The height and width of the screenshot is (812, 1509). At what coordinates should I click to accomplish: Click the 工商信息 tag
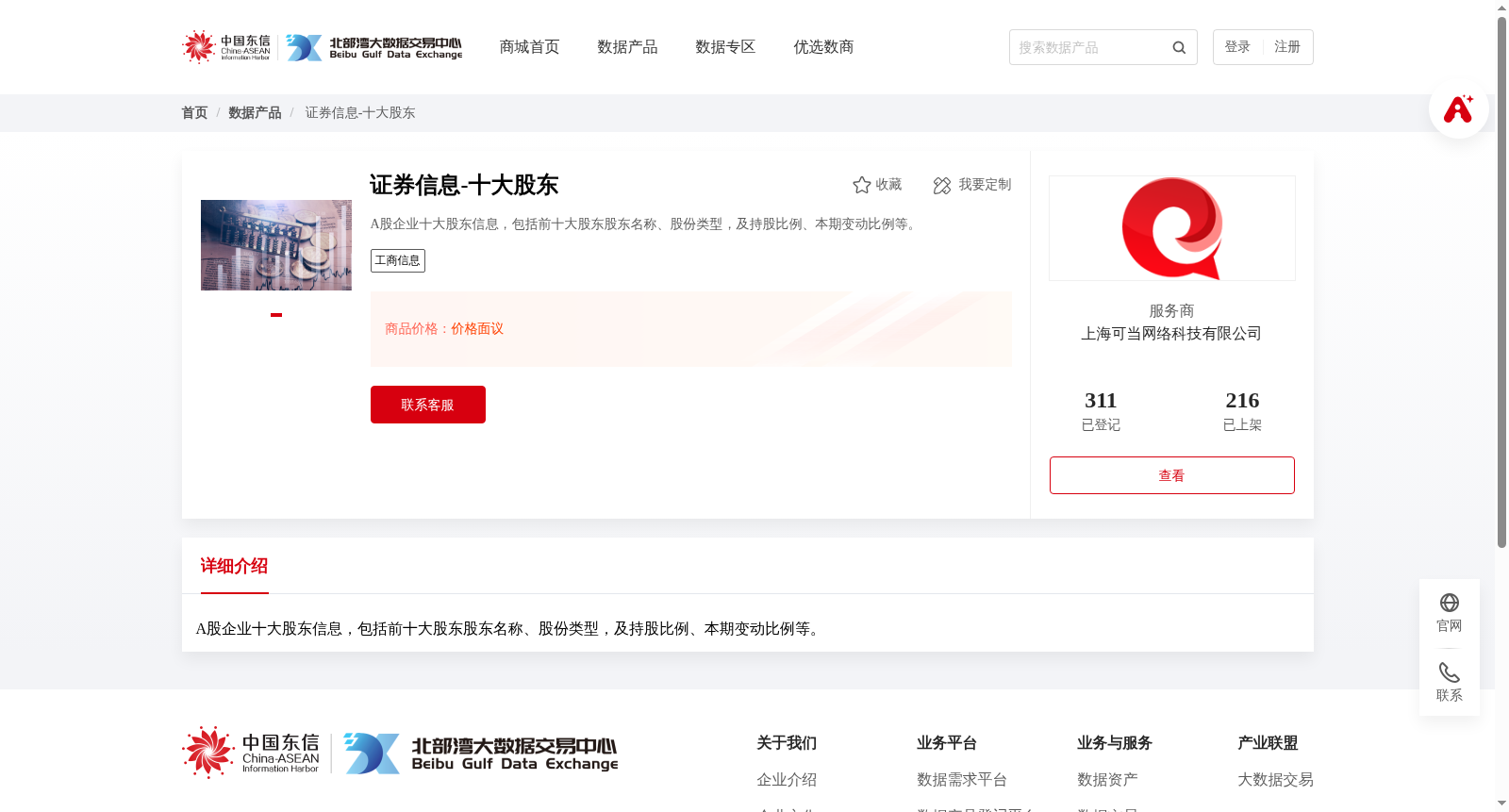398,260
